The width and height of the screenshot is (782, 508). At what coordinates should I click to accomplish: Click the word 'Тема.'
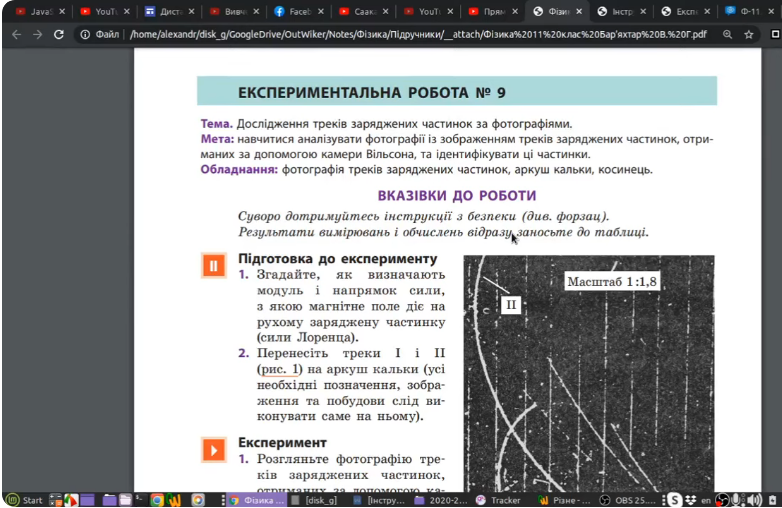(216, 124)
